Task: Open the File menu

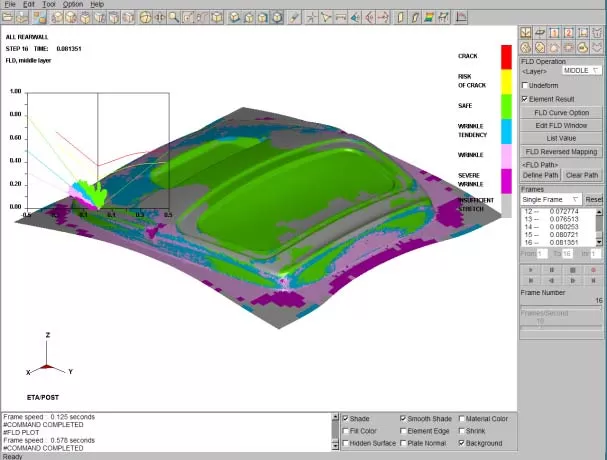Action: (10, 4)
